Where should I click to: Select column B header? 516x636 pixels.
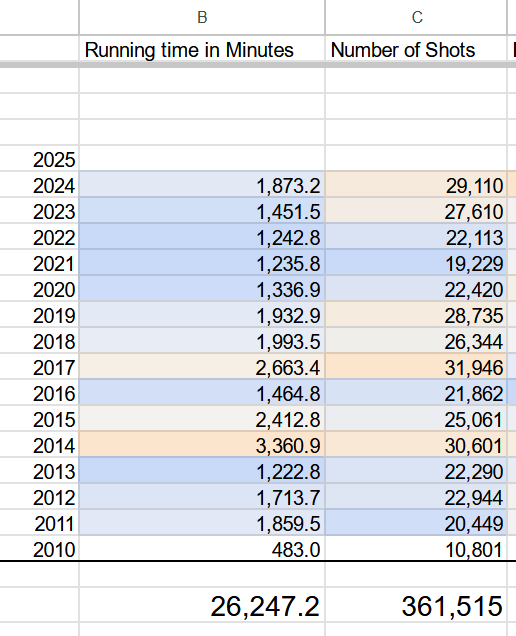pos(202,17)
